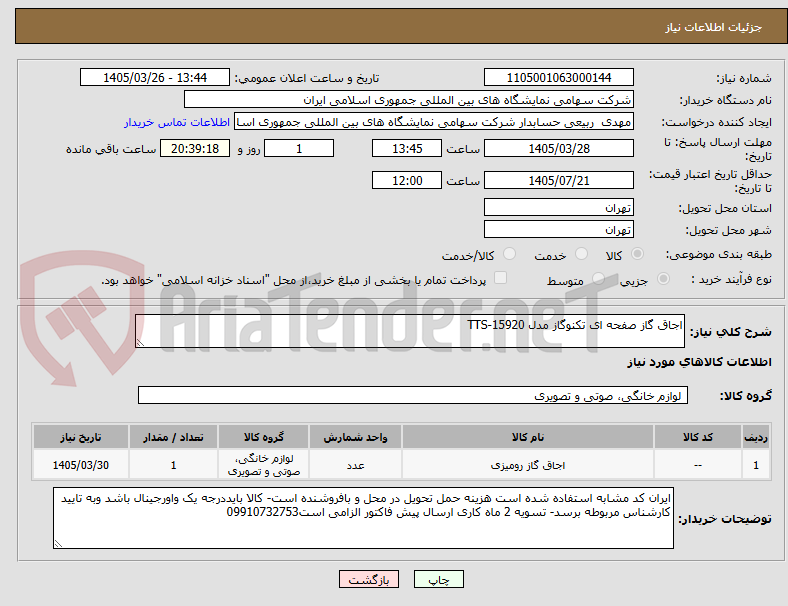Click the جزئیات اطلاعات نیاز page header
Screen dimensions: 788x606
click(x=714, y=27)
